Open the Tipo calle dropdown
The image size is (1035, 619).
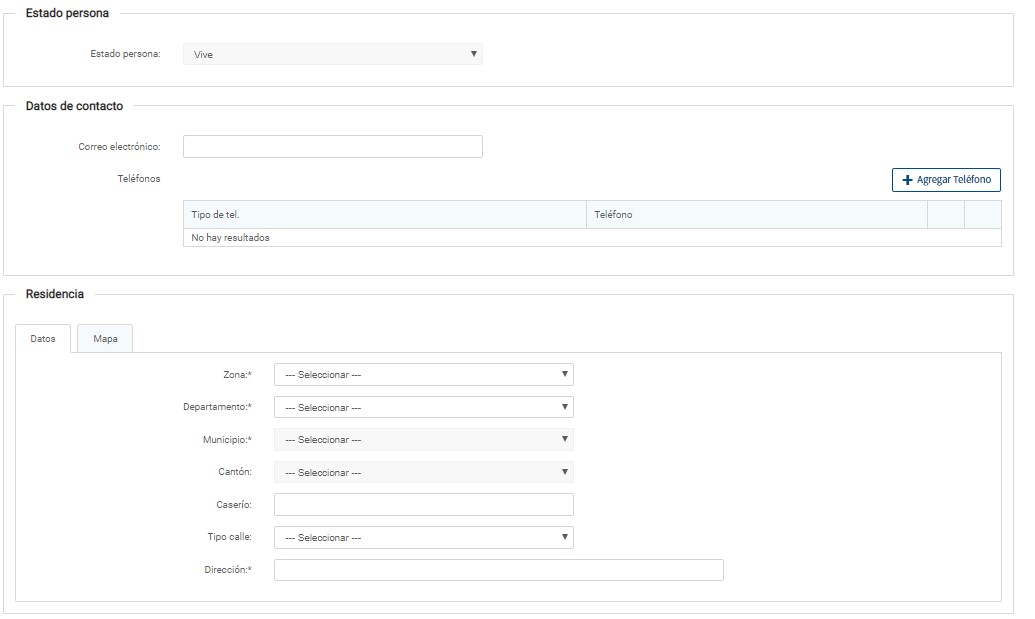[423, 537]
